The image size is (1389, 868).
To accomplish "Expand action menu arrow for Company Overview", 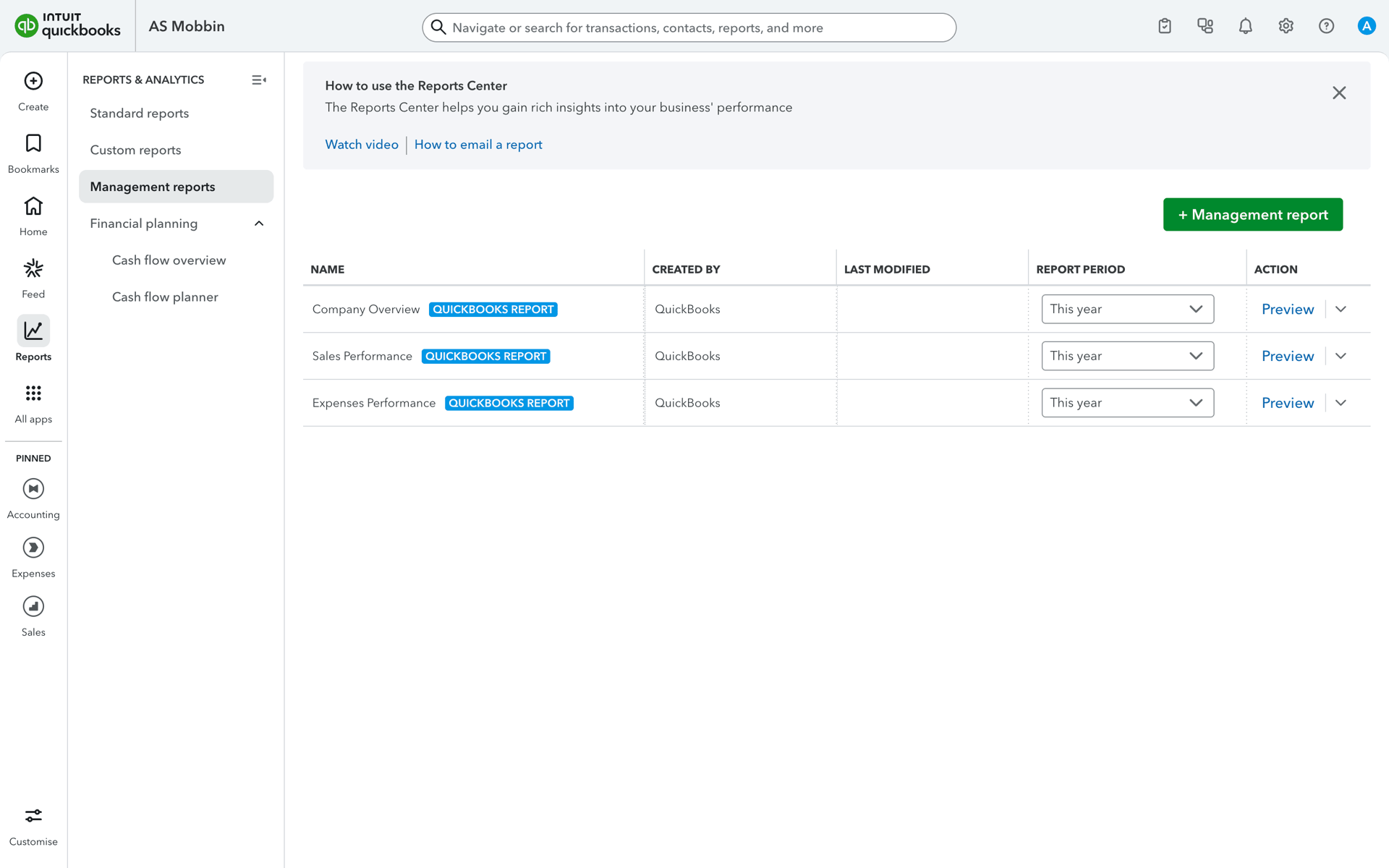I will [1341, 309].
